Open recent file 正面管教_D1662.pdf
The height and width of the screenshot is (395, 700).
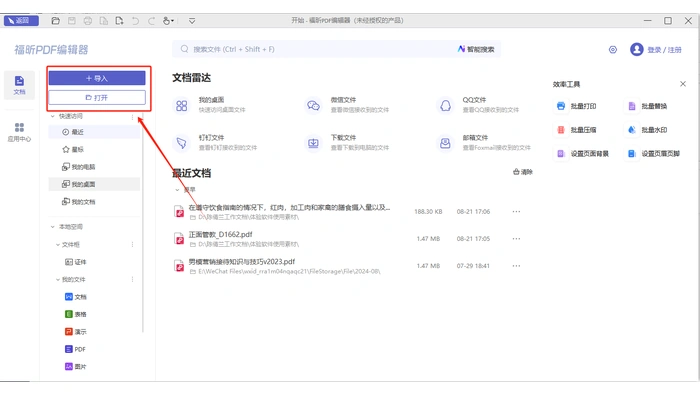pyautogui.click(x=221, y=234)
